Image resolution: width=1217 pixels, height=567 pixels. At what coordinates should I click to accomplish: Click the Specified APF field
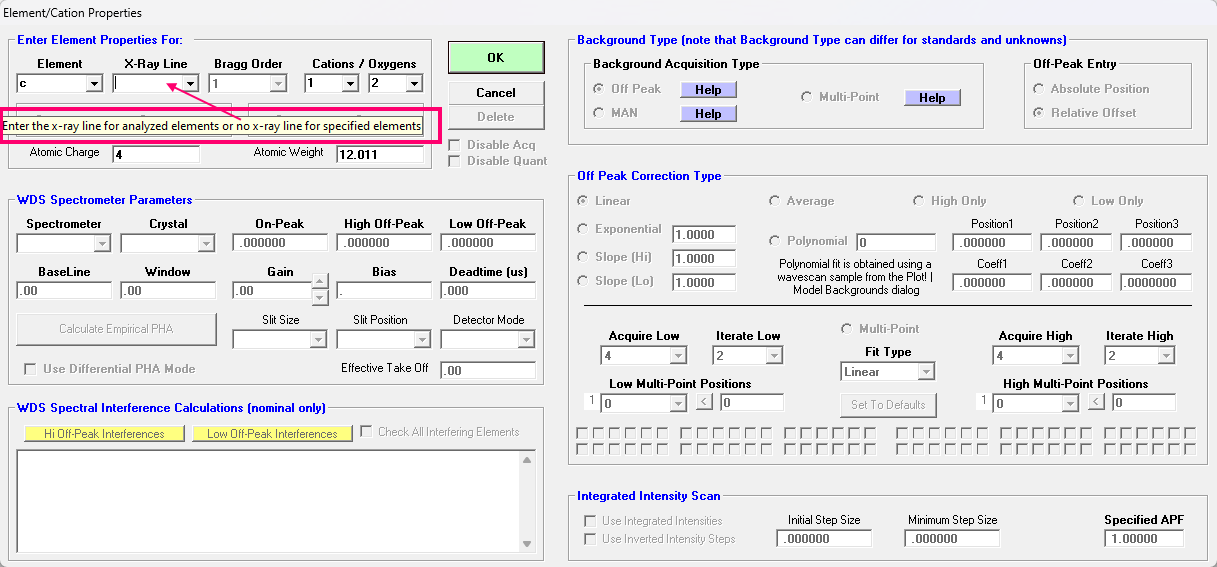[x=1144, y=539]
